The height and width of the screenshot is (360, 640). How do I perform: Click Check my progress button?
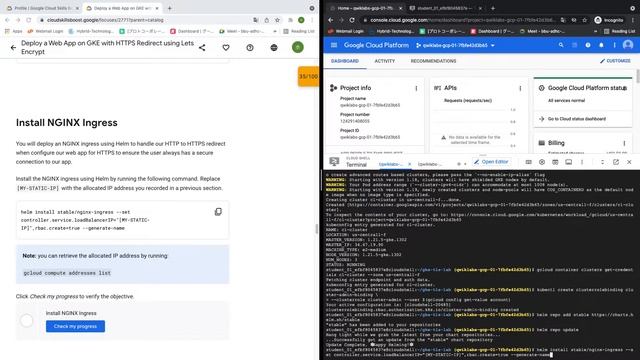click(x=76, y=326)
